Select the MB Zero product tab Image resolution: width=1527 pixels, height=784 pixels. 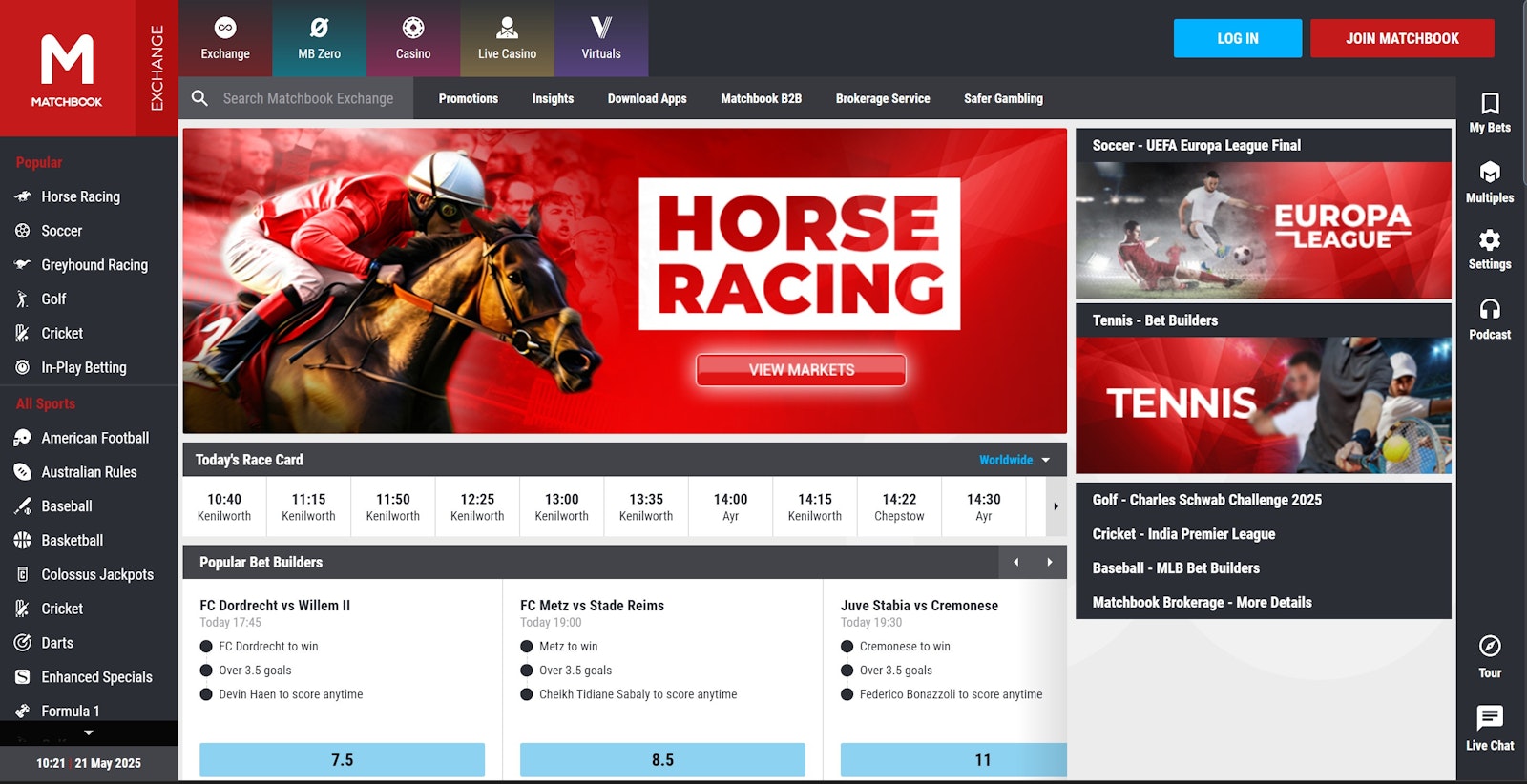point(319,38)
